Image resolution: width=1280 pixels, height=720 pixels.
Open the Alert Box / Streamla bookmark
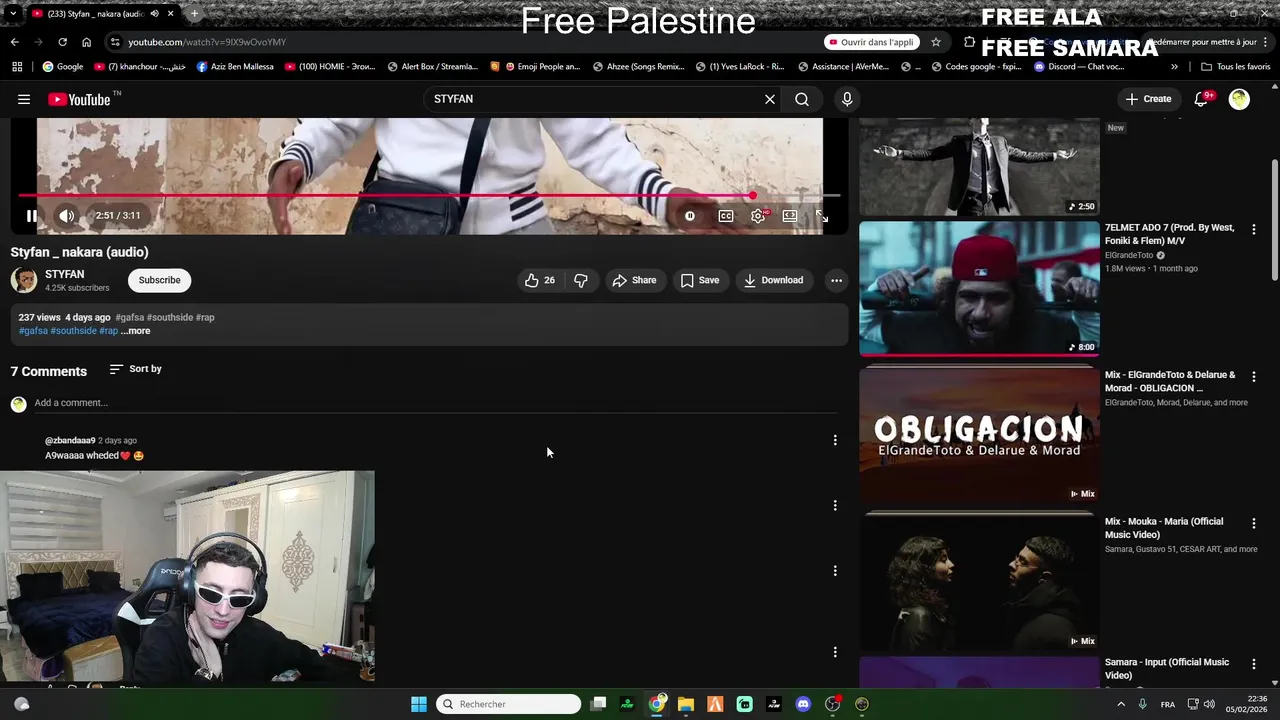point(433,67)
